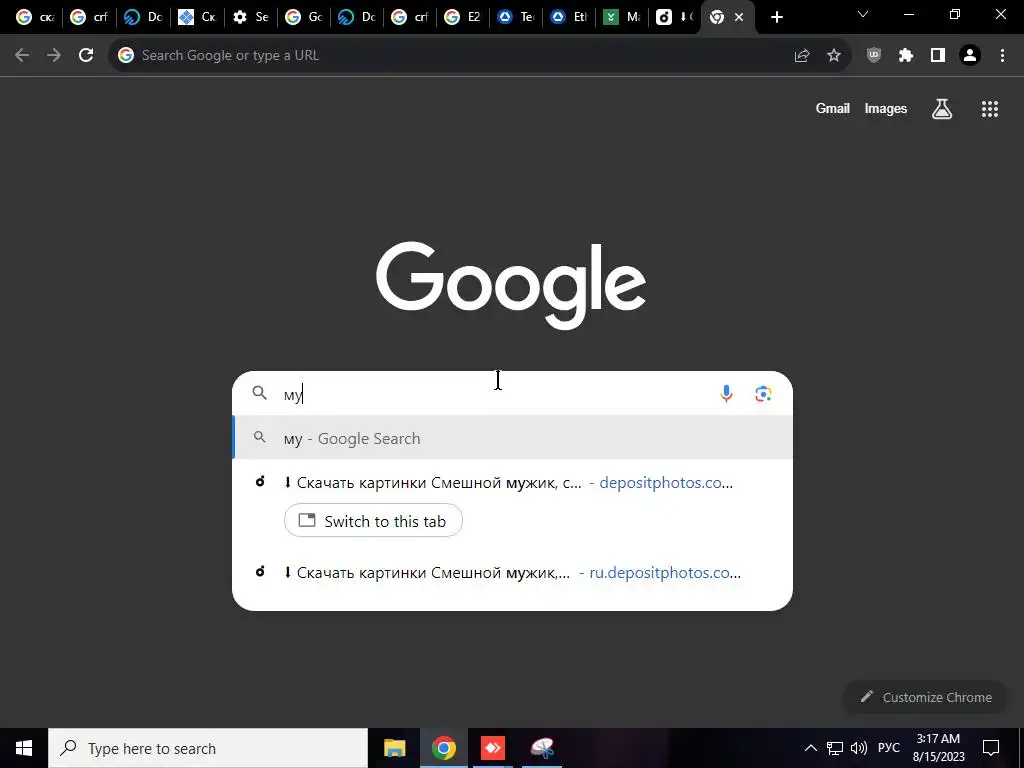The image size is (1024, 768).
Task: Click Chrome icon in taskbar
Action: (x=443, y=748)
